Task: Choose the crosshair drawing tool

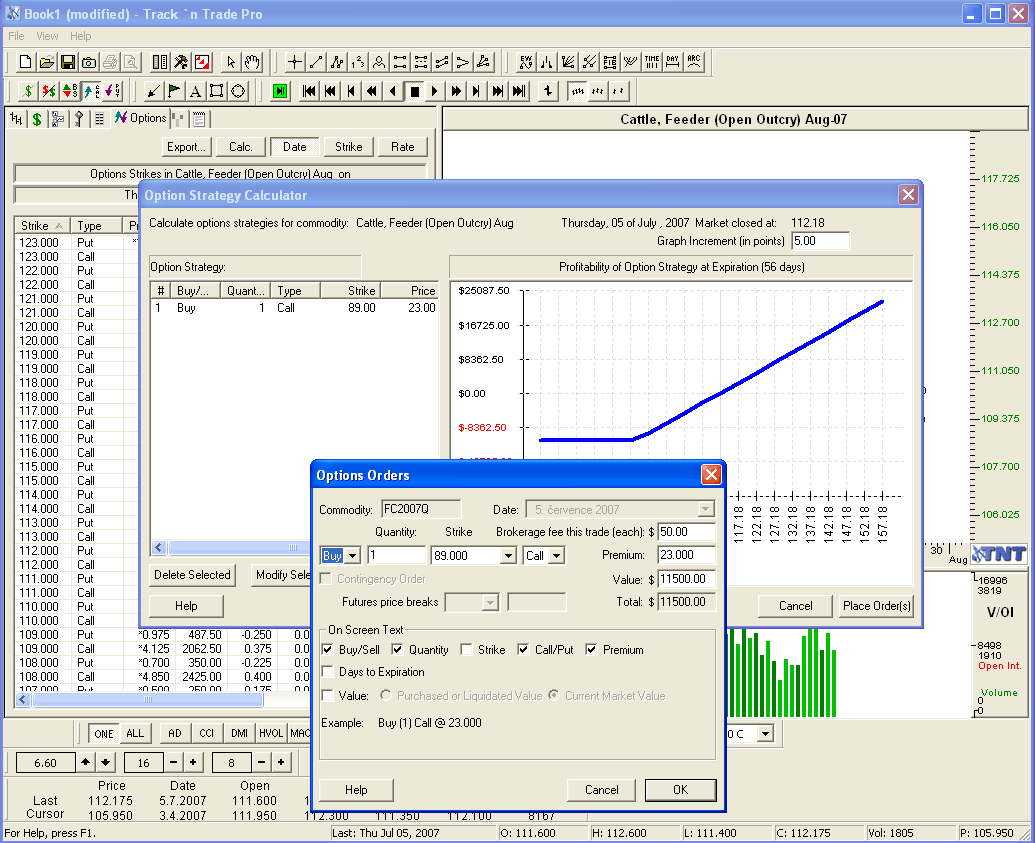Action: click(x=294, y=62)
